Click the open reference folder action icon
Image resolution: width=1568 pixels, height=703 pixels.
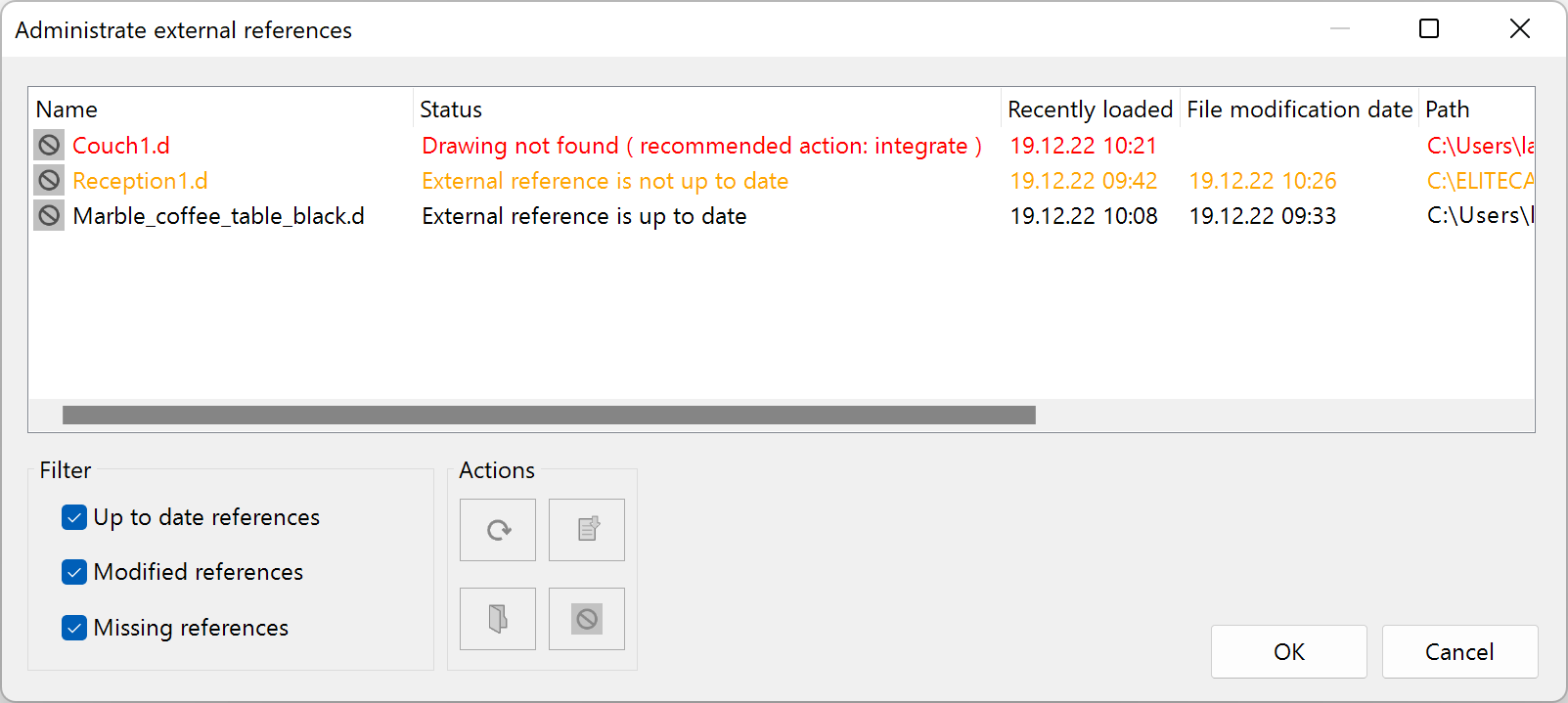(498, 618)
